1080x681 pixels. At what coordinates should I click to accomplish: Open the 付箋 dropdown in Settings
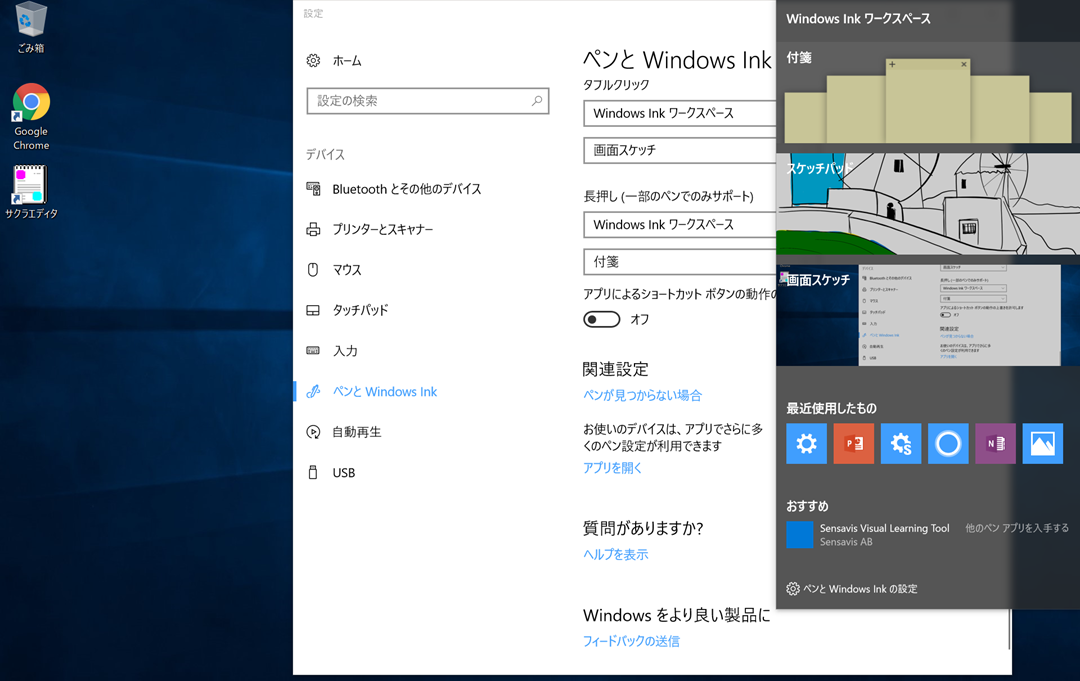click(680, 262)
